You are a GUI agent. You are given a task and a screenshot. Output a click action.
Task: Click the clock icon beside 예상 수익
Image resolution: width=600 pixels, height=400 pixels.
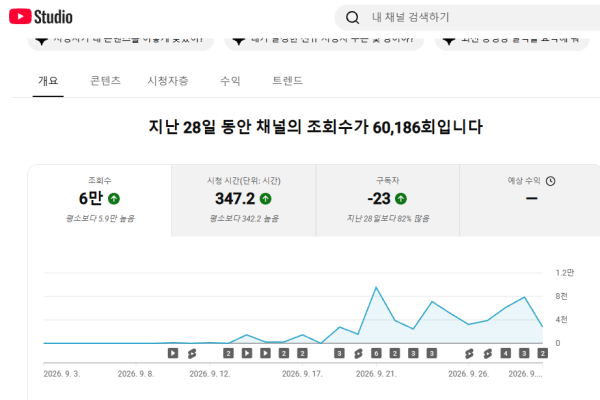click(x=550, y=181)
